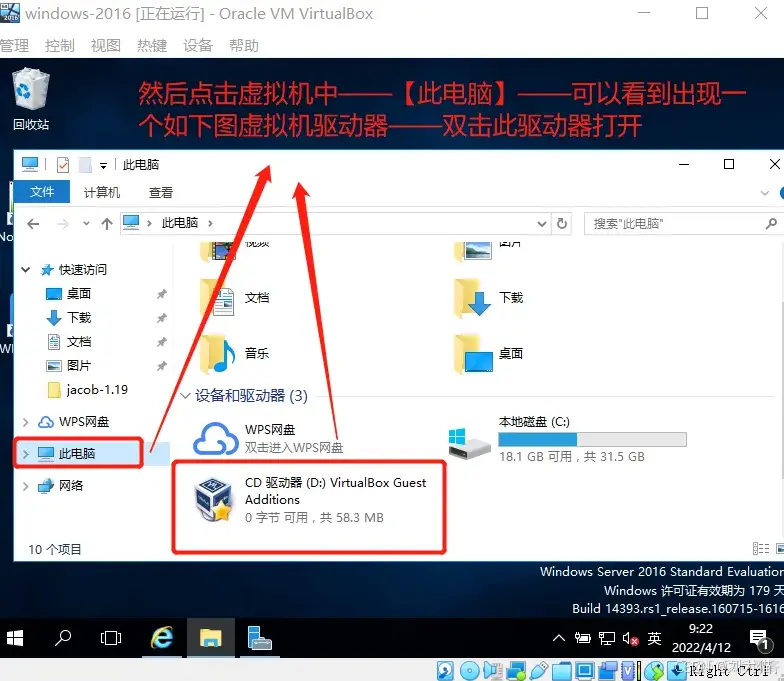The width and height of the screenshot is (784, 681).
Task: Click the muted volume tray icon
Action: point(630,638)
